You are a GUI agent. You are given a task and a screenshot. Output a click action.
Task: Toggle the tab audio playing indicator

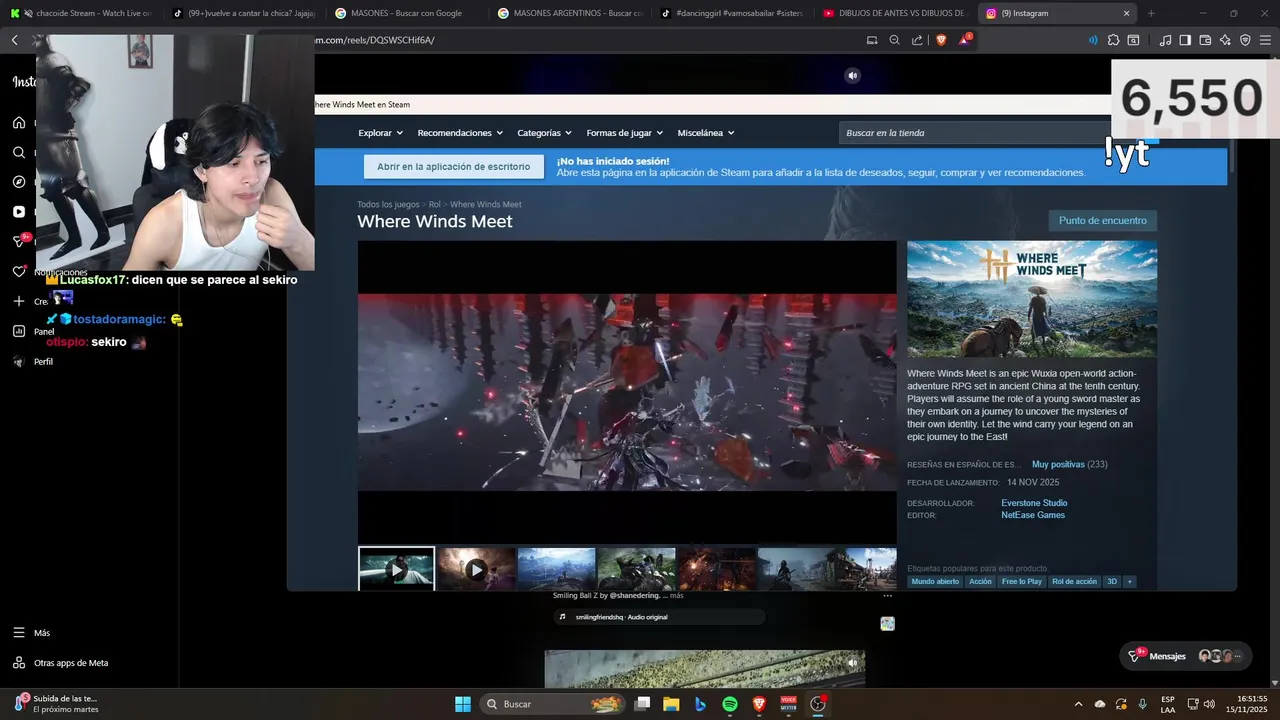pos(1092,40)
